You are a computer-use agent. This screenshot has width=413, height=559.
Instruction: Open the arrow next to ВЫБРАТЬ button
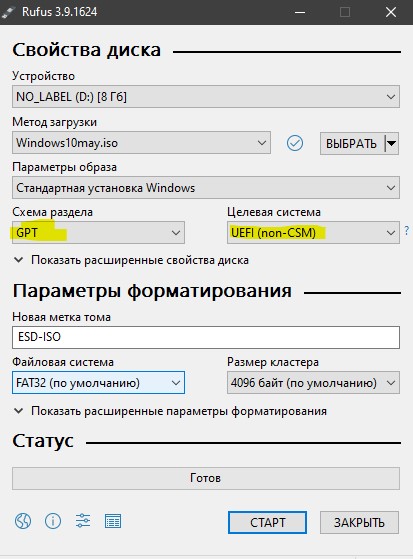392,143
